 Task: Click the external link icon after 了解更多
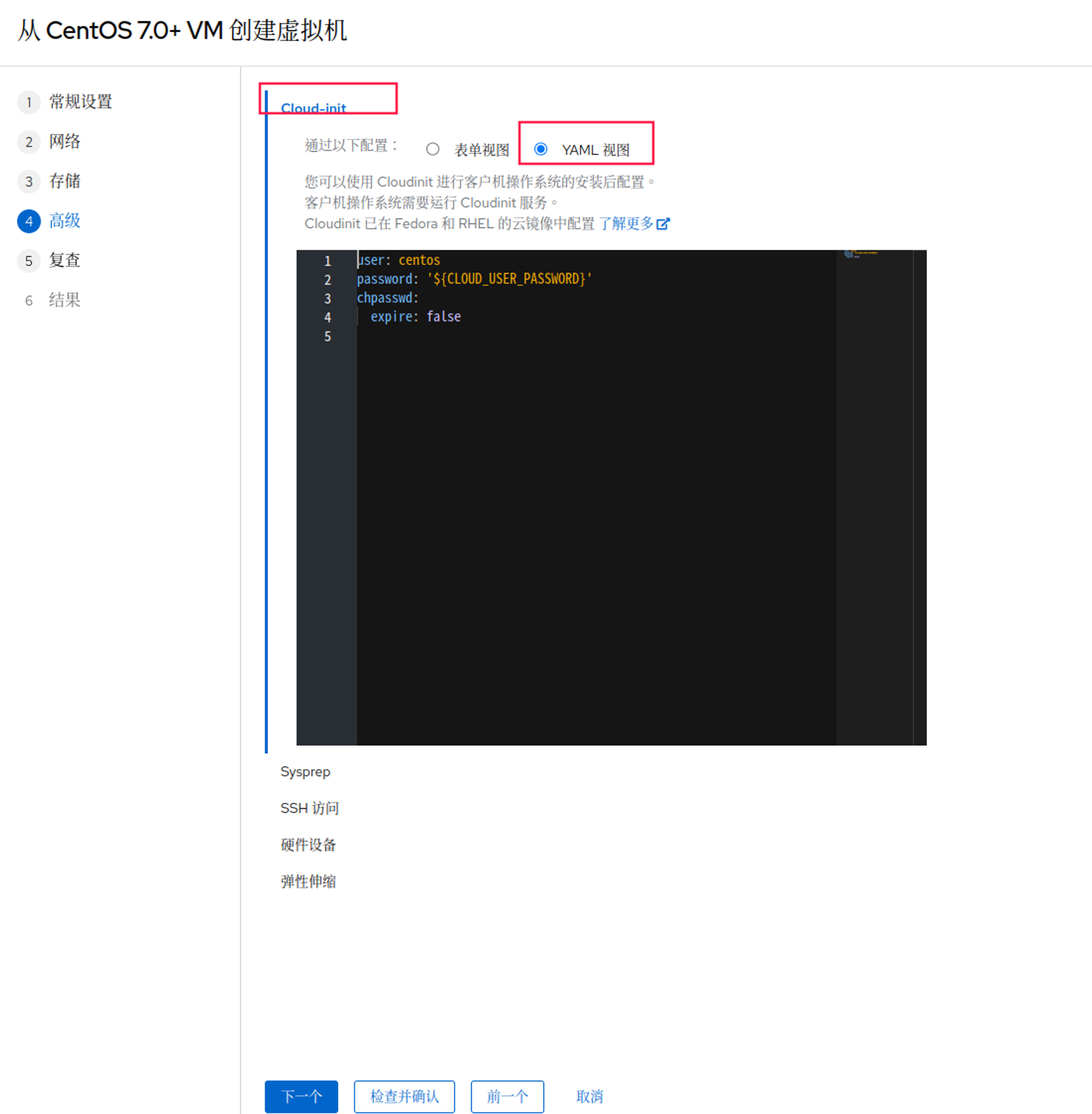662,224
